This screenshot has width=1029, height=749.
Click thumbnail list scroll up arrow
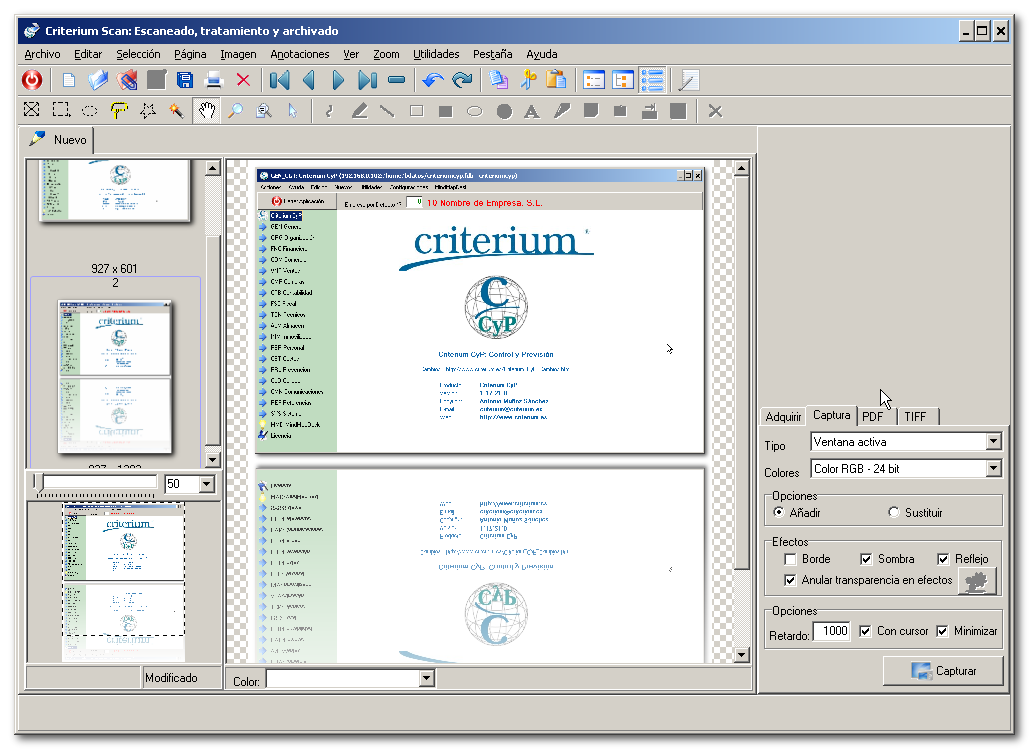click(x=212, y=168)
